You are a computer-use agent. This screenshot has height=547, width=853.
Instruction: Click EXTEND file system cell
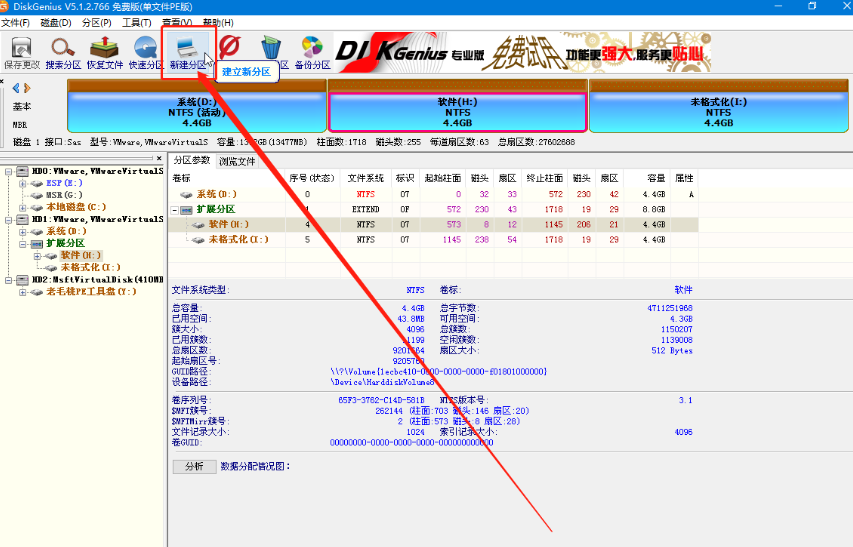tap(366, 209)
